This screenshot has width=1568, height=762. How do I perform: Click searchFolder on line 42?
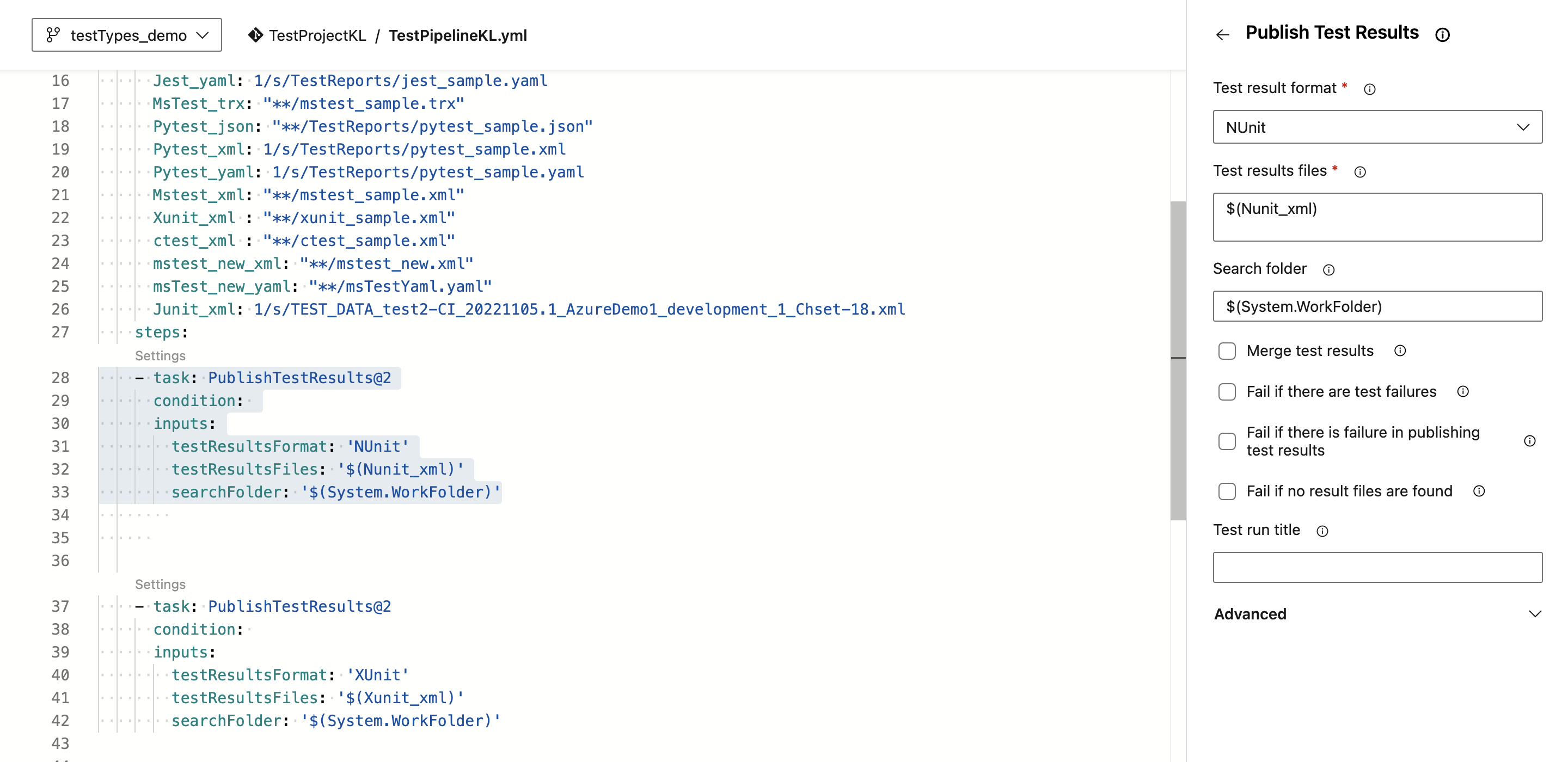(x=226, y=721)
